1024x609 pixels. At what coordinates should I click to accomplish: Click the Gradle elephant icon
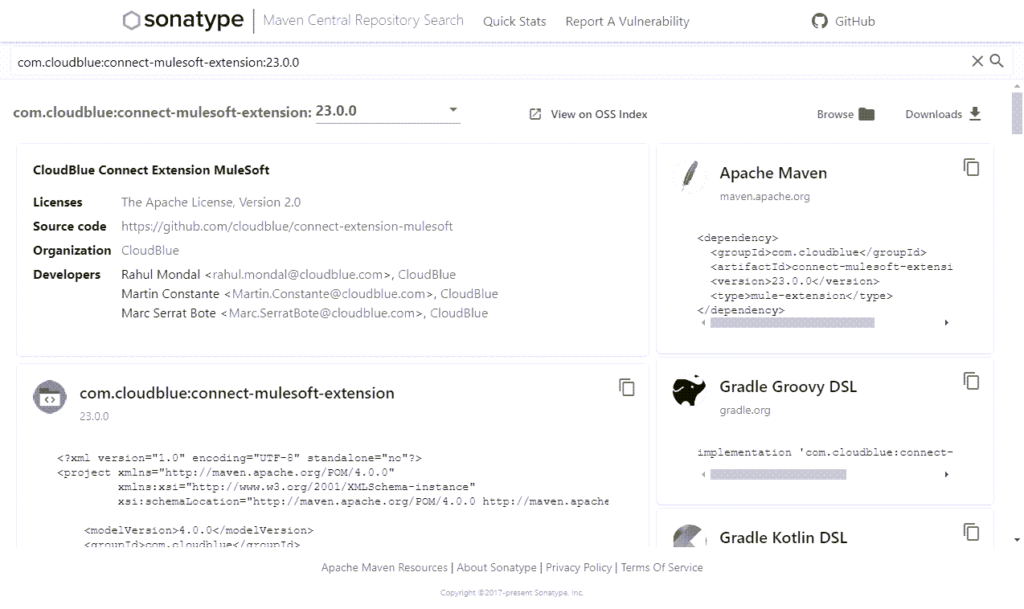point(689,390)
